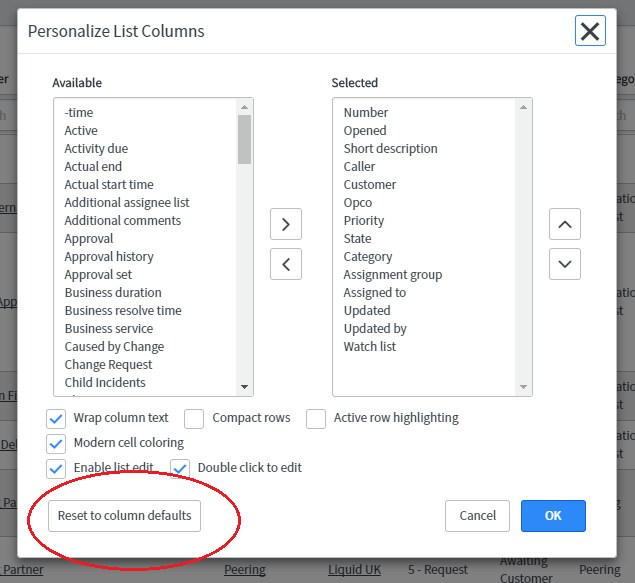Enable Active row highlighting checkbox
The height and width of the screenshot is (583, 635).
[316, 419]
